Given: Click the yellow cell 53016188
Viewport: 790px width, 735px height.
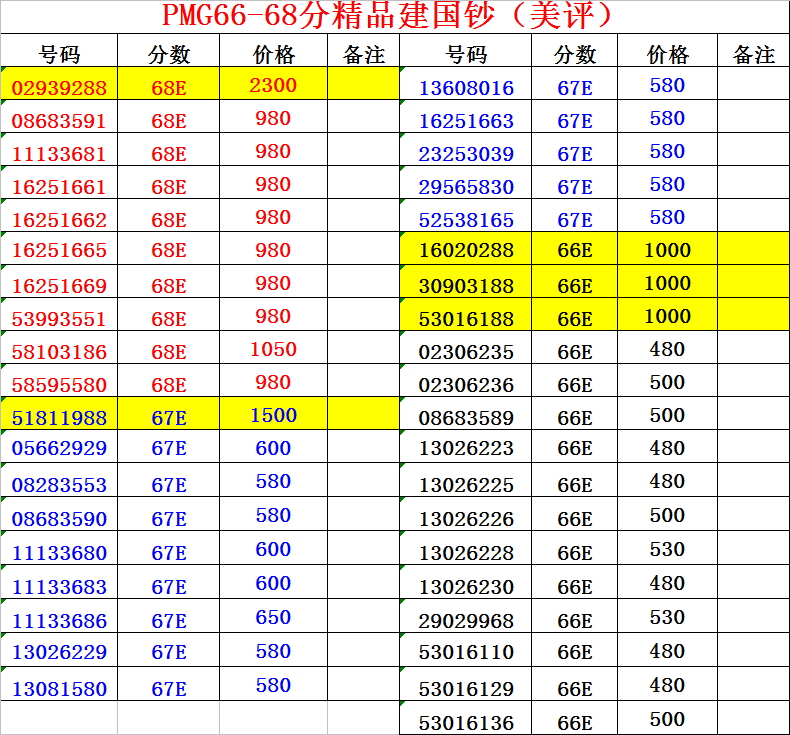Looking at the screenshot, I should 466,319.
